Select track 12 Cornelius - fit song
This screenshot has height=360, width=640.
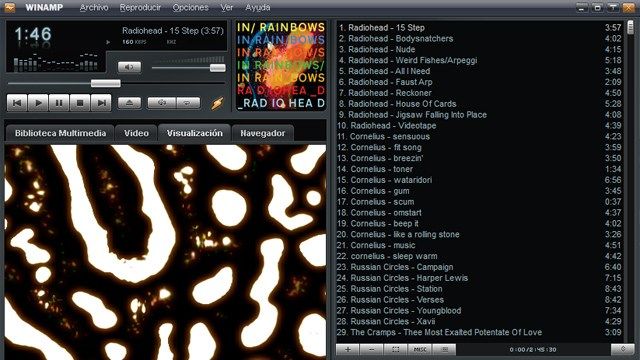click(x=480, y=147)
